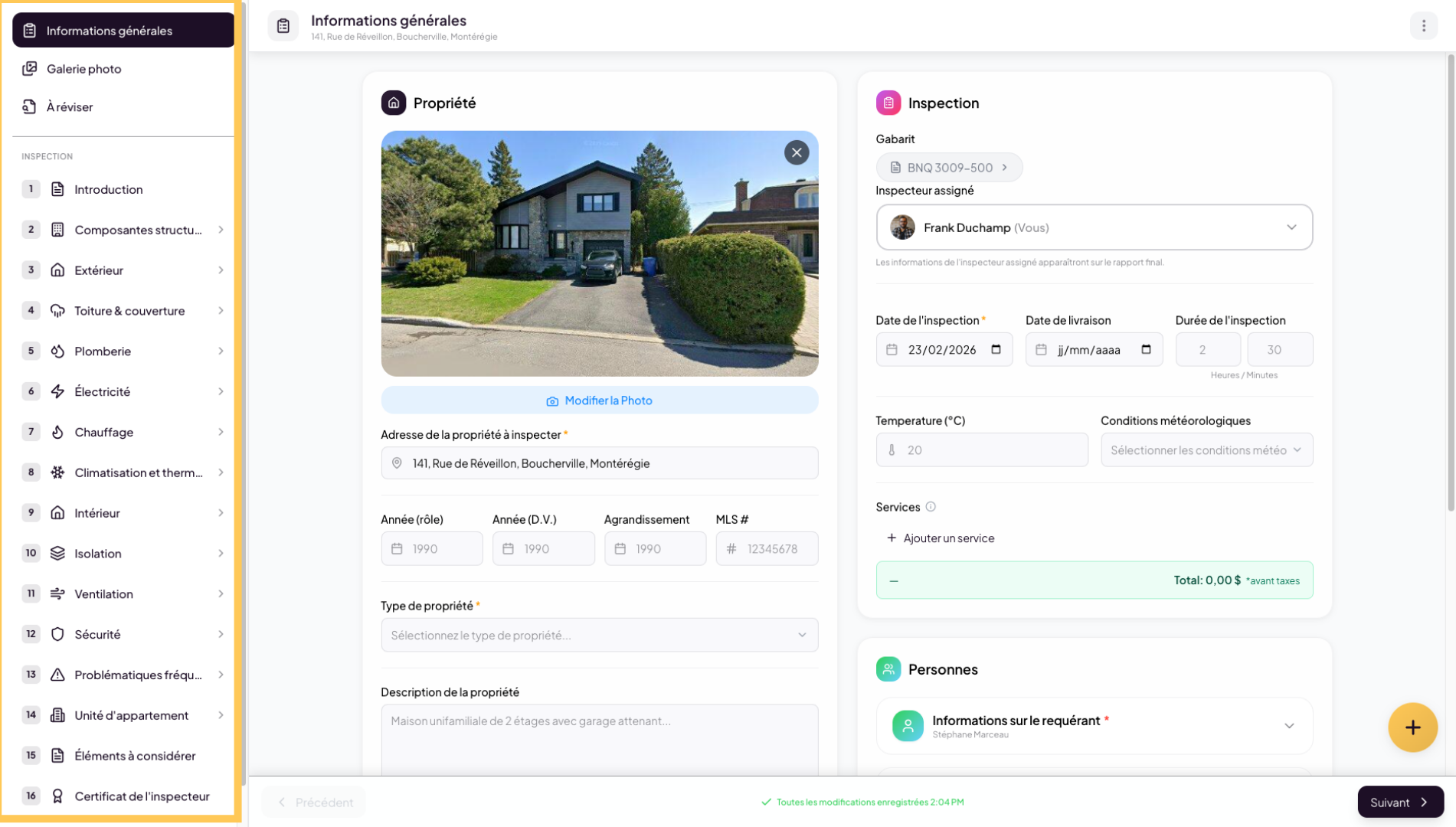Expand the Extérieur section chevron
Viewport: 1456px width, 827px height.
click(x=221, y=270)
